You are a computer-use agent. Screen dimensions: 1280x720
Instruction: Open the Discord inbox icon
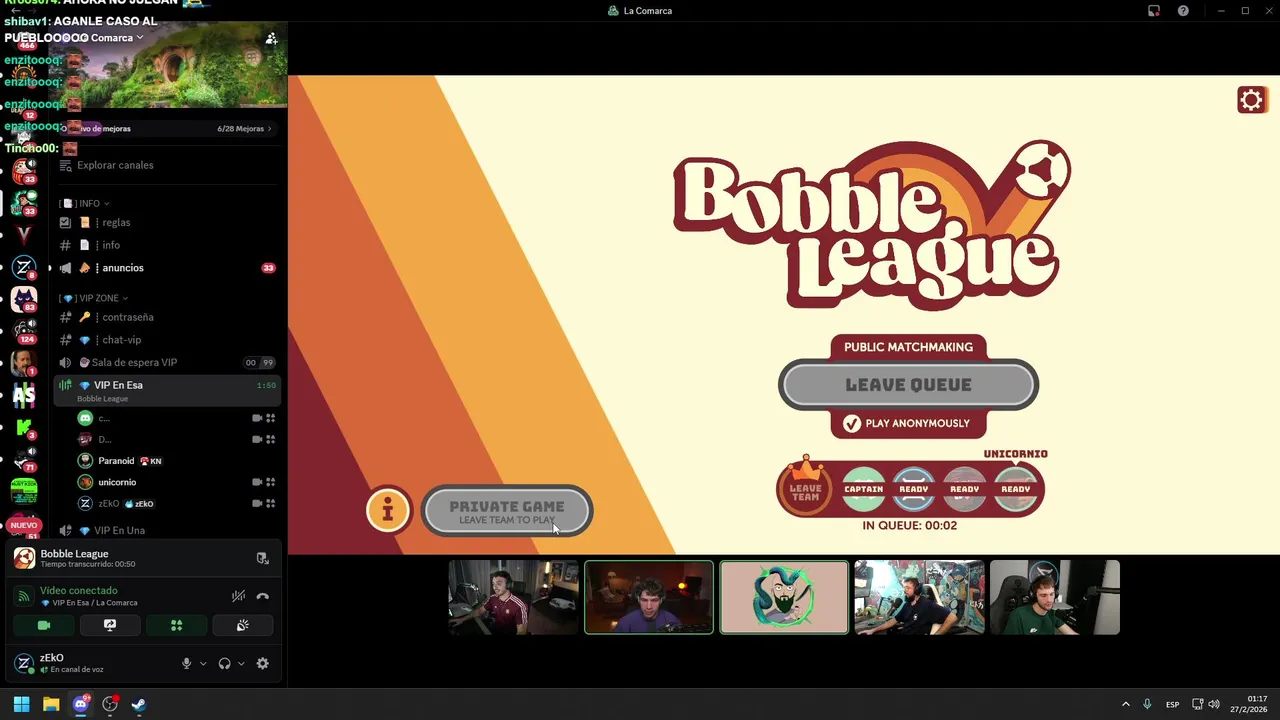1153,11
